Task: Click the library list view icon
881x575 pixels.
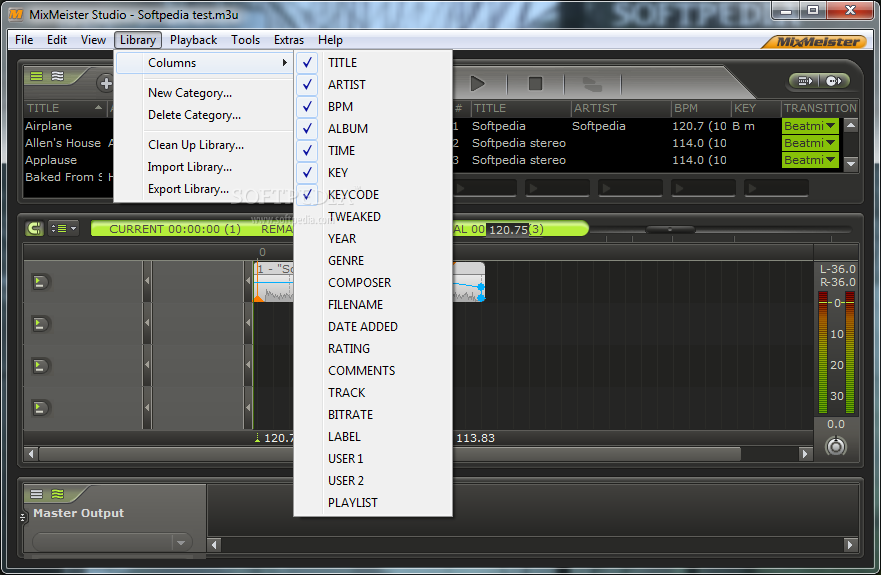Action: tap(37, 76)
